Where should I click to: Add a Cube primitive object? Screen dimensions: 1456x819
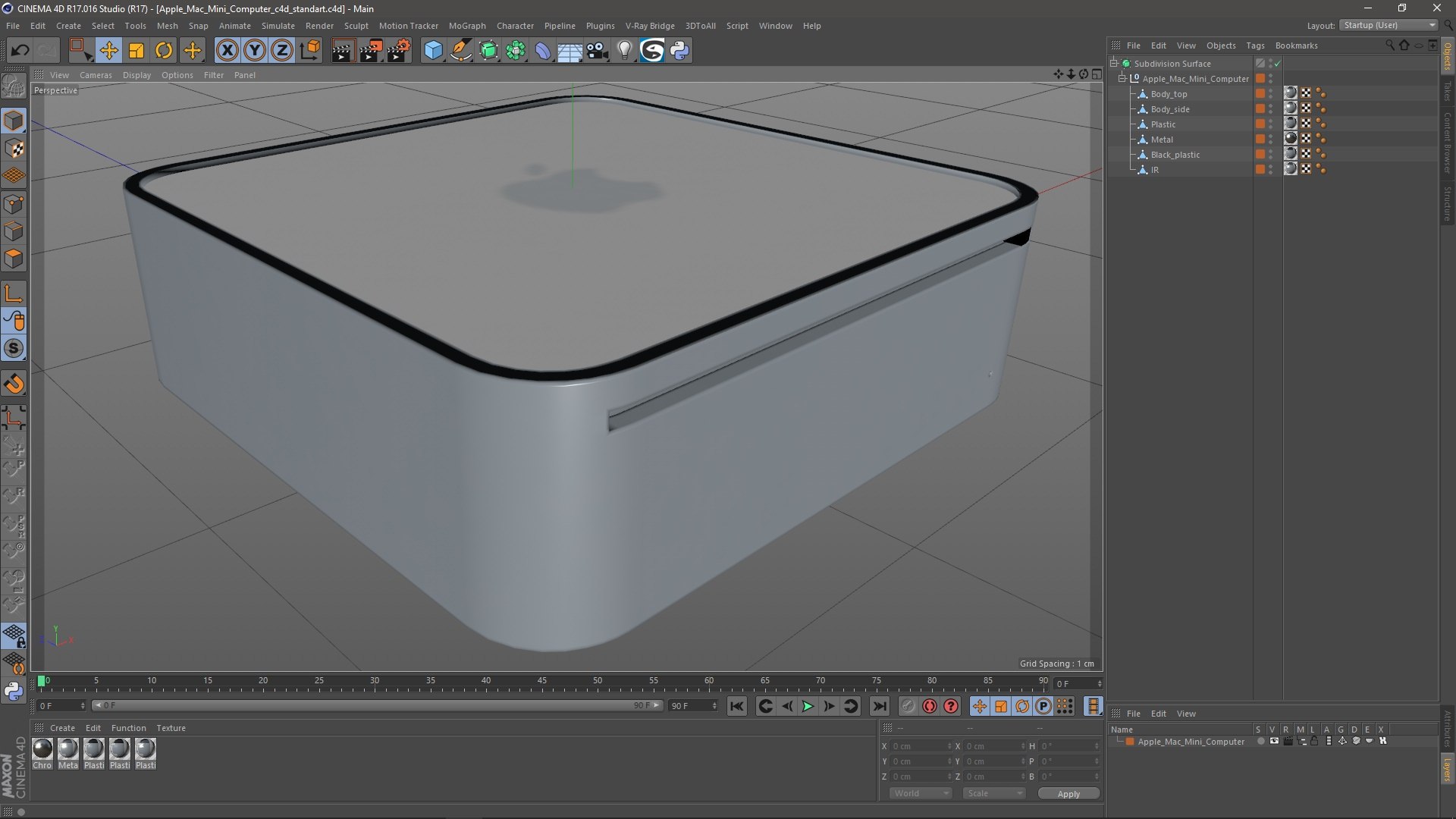tap(433, 51)
